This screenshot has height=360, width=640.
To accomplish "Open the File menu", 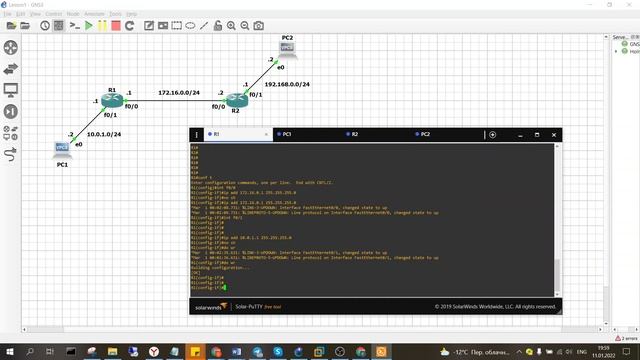I will (7, 14).
